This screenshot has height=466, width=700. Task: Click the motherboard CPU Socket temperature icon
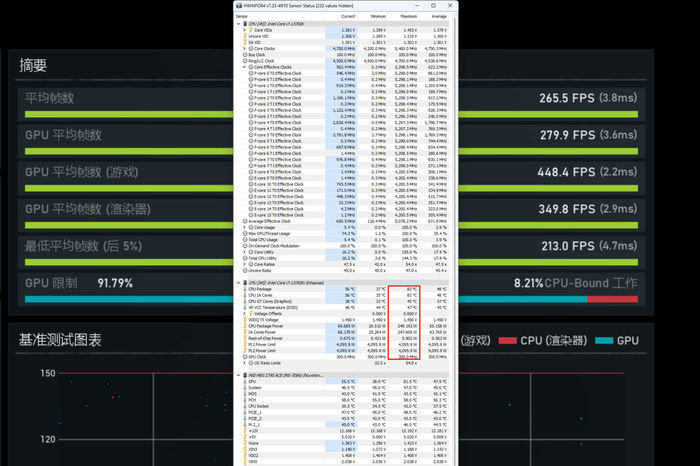coord(245,406)
